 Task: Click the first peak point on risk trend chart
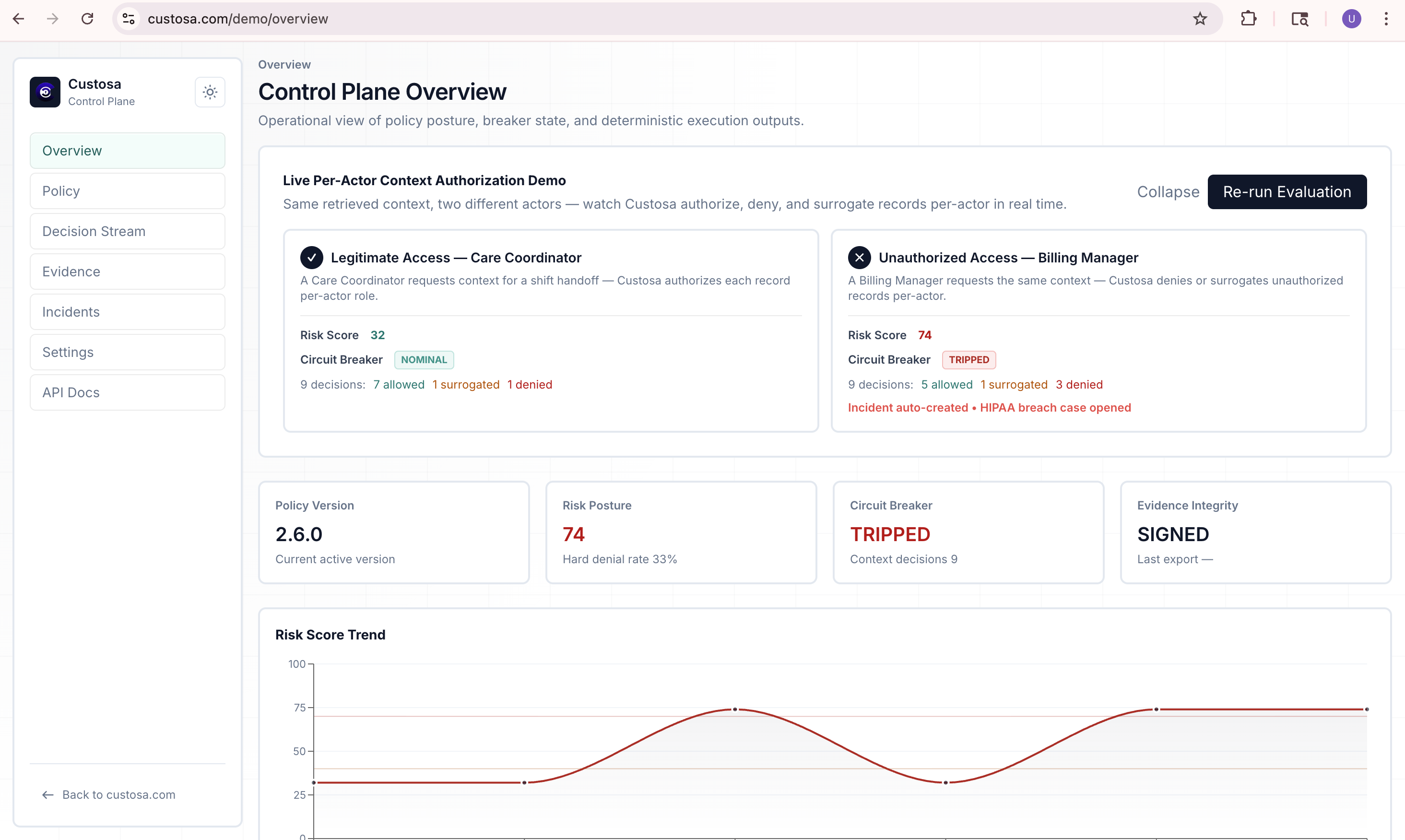[735, 709]
